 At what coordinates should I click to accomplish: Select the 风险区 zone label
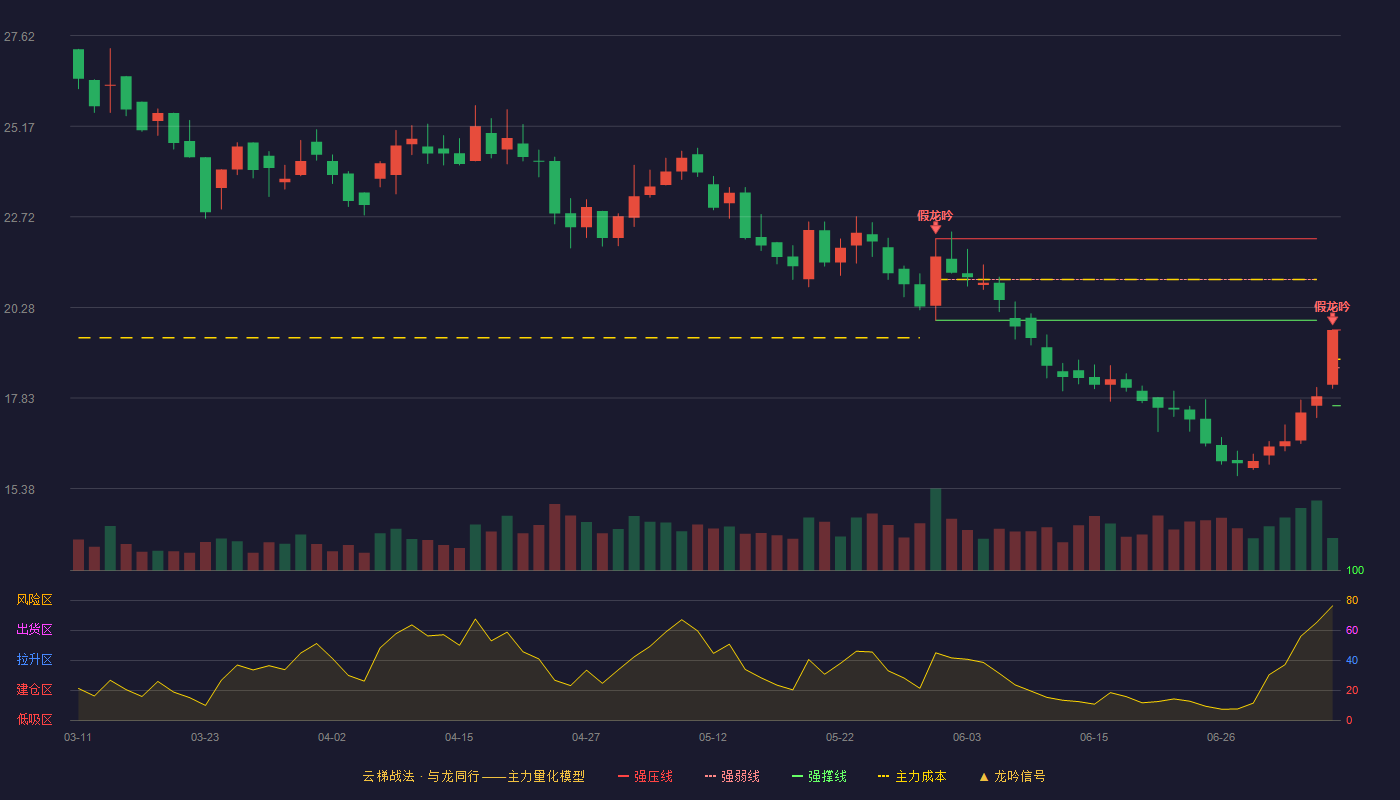pyautogui.click(x=34, y=600)
